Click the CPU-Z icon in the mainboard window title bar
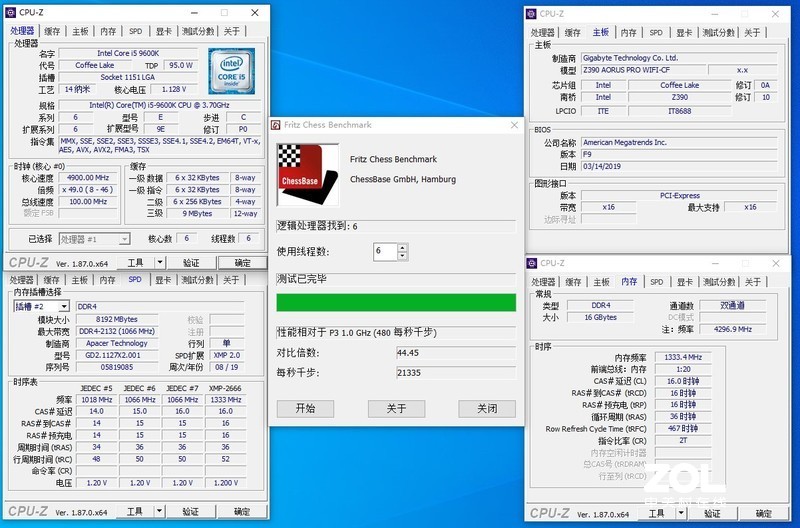The height and width of the screenshot is (528, 800). pyautogui.click(x=531, y=14)
